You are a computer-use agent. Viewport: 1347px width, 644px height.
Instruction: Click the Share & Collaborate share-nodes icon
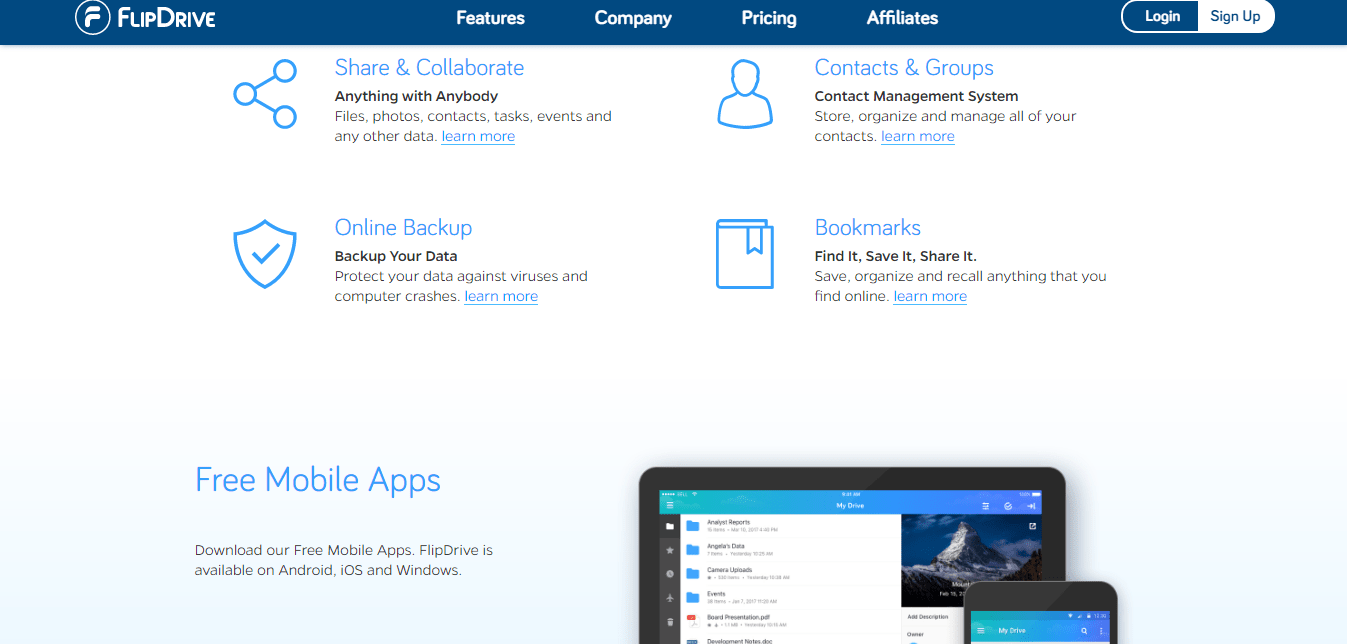point(265,93)
